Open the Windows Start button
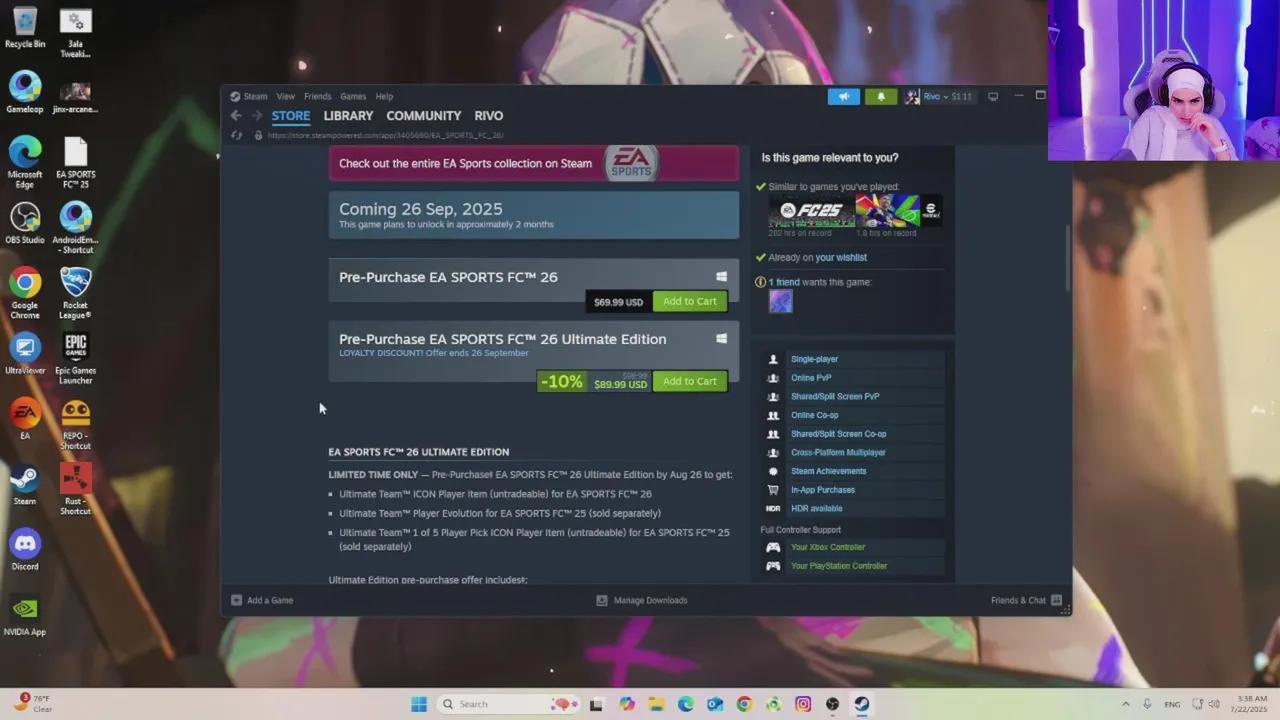Screen dimensions: 1280x720 click(419, 704)
